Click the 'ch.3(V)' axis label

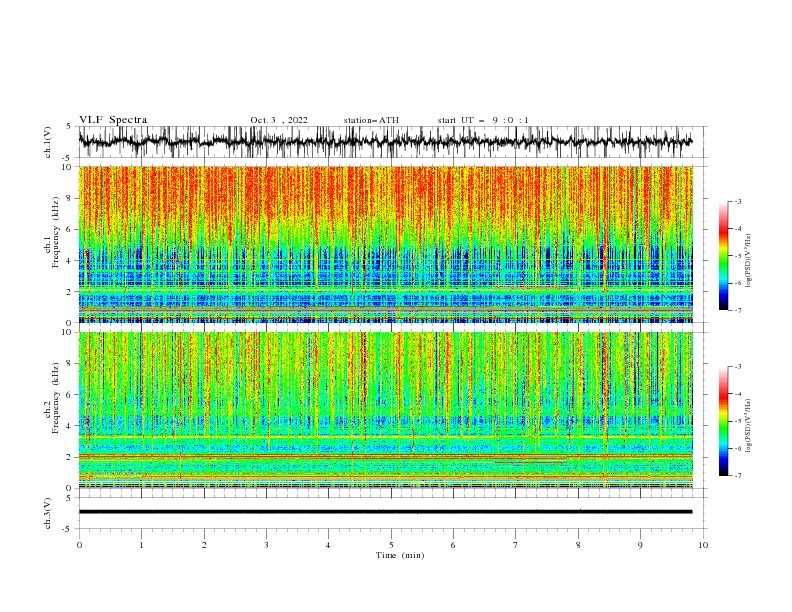[x=48, y=513]
